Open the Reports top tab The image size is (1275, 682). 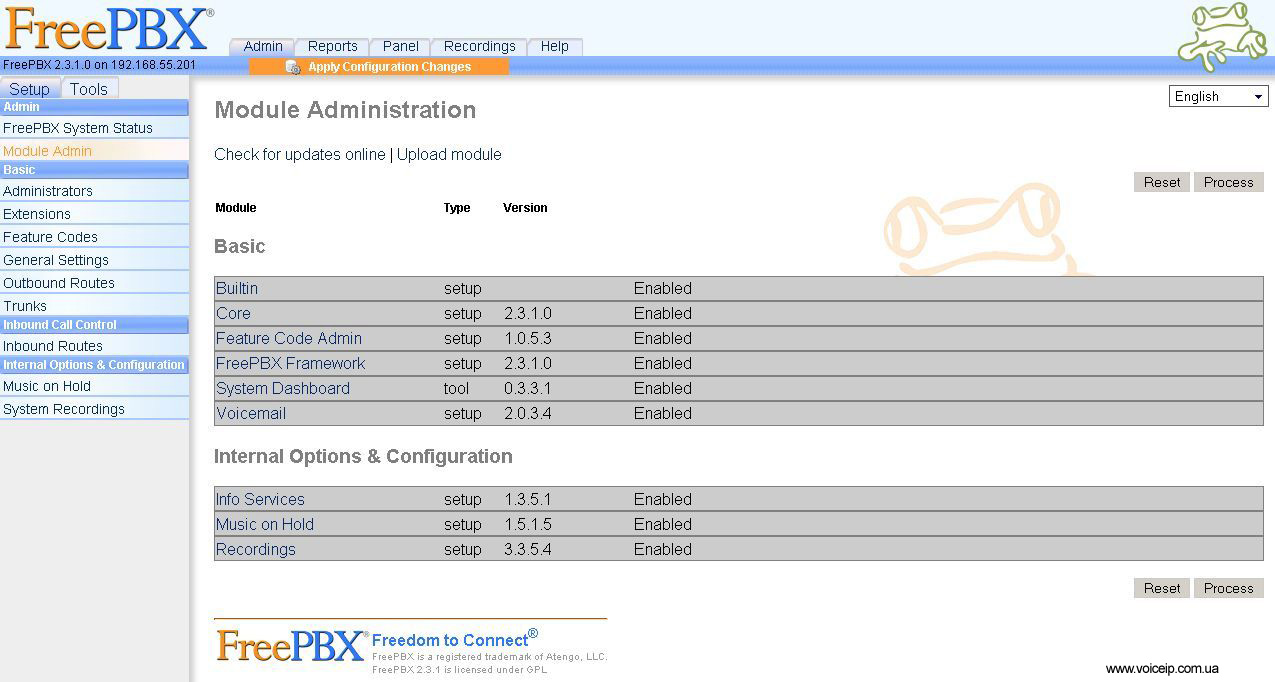coord(332,46)
